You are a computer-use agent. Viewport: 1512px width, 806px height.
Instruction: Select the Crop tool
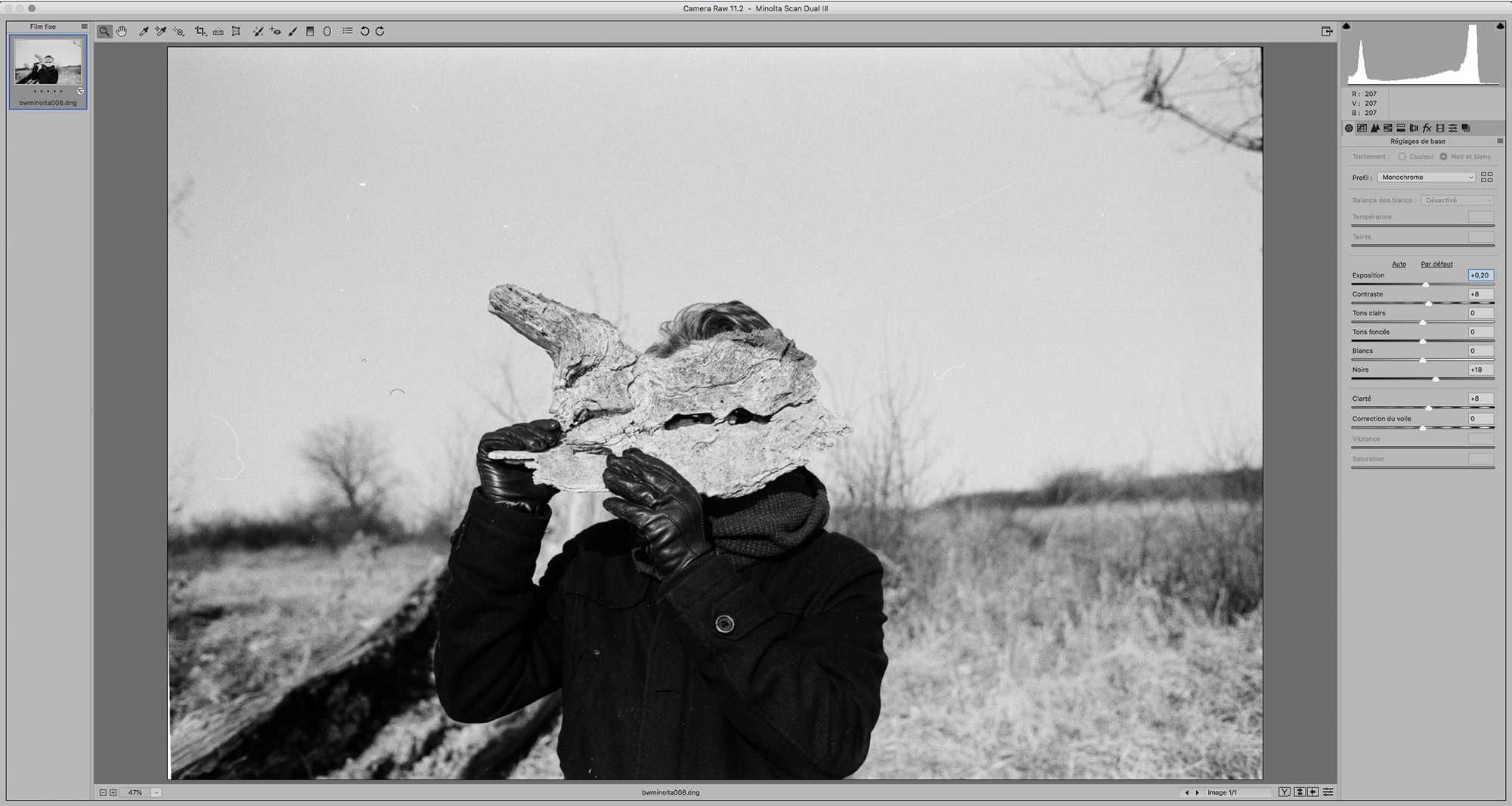click(x=200, y=31)
